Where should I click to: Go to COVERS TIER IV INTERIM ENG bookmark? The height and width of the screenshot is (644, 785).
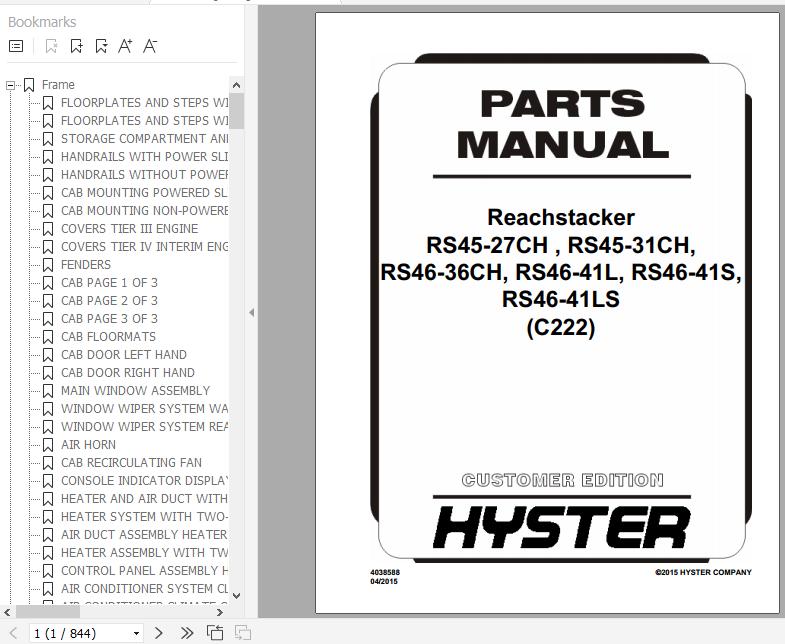(x=144, y=247)
